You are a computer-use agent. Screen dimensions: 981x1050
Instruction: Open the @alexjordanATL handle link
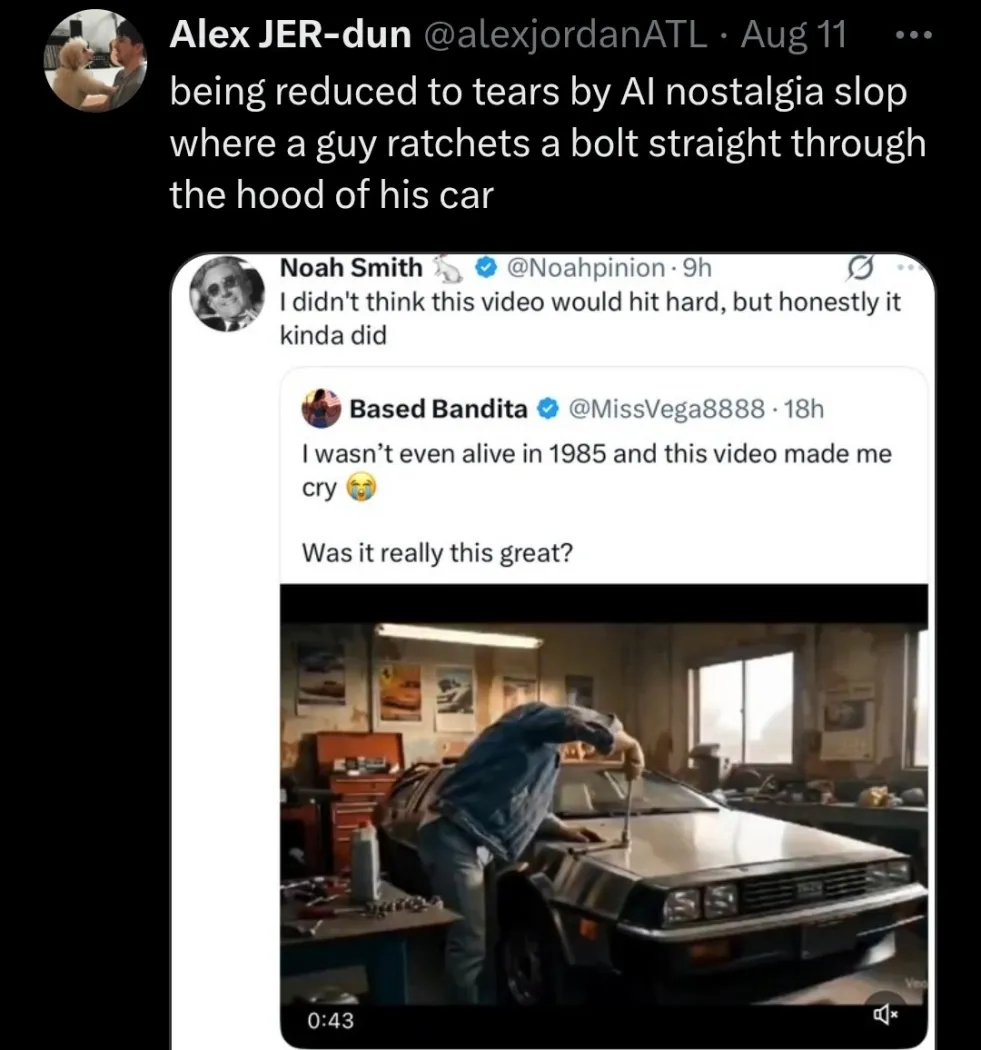pyautogui.click(x=564, y=34)
